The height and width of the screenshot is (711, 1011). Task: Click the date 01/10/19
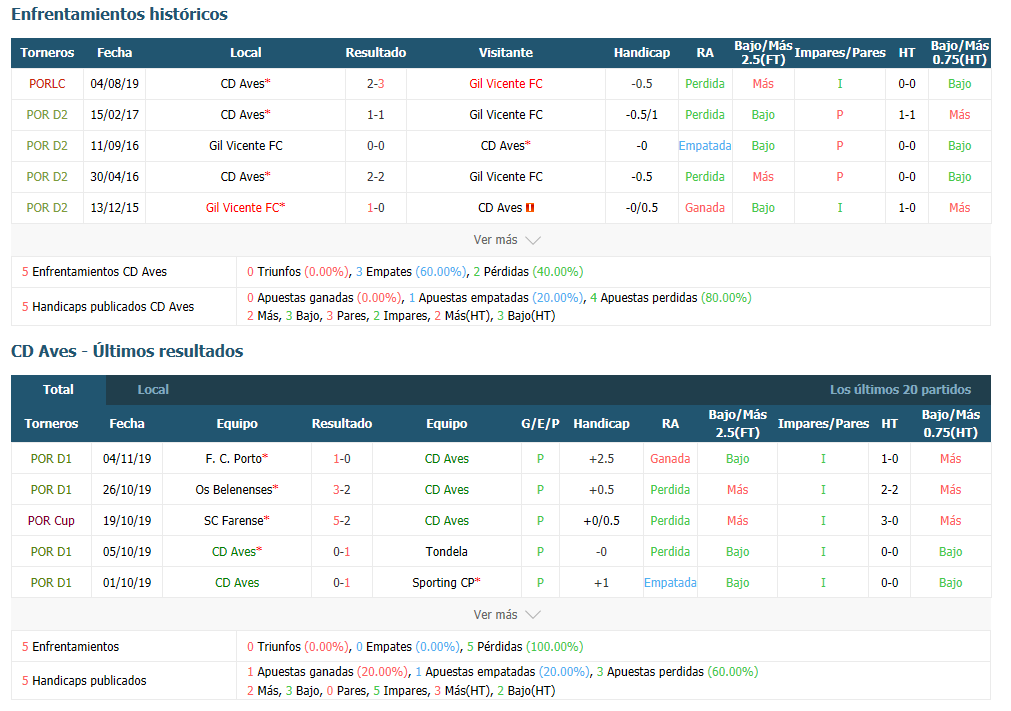pyautogui.click(x=127, y=583)
